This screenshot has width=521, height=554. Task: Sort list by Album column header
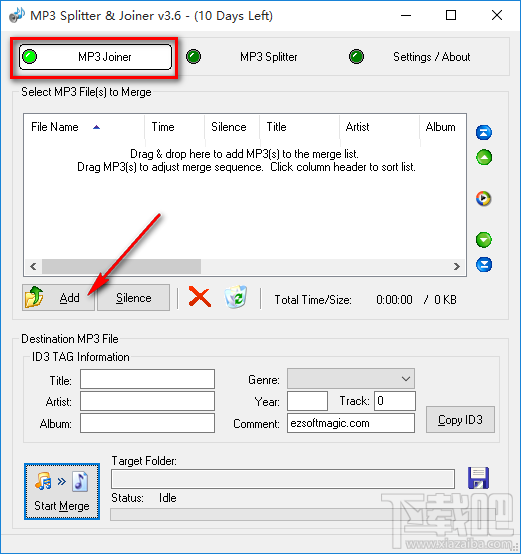[443, 127]
